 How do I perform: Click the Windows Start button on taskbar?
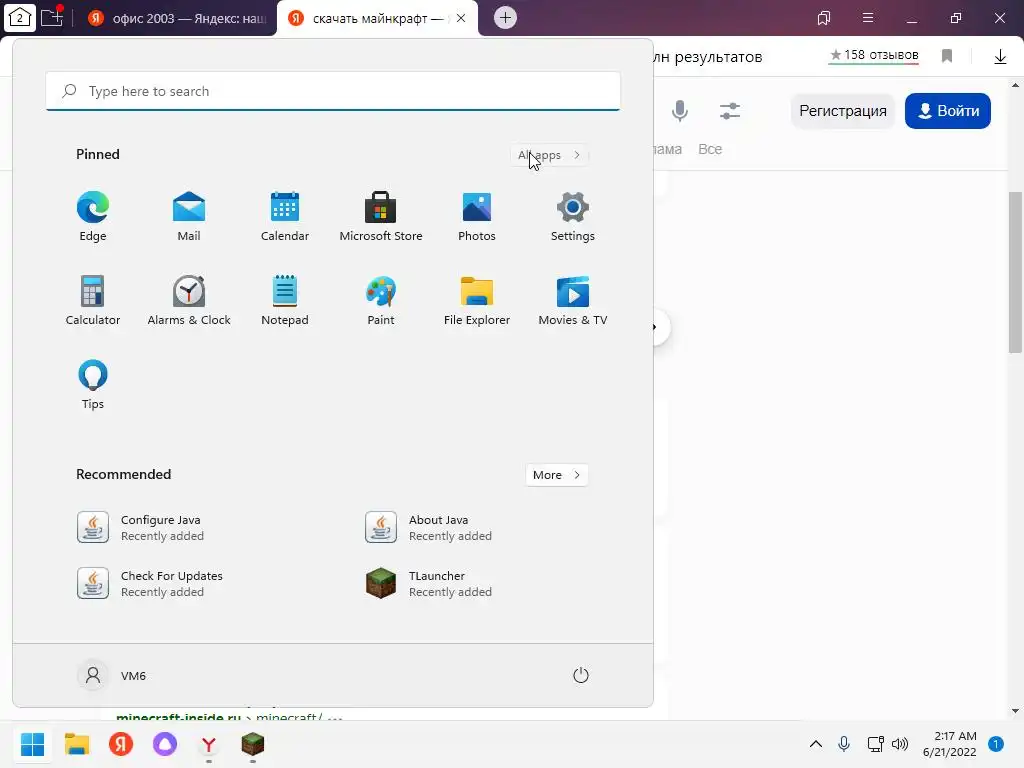coord(32,744)
